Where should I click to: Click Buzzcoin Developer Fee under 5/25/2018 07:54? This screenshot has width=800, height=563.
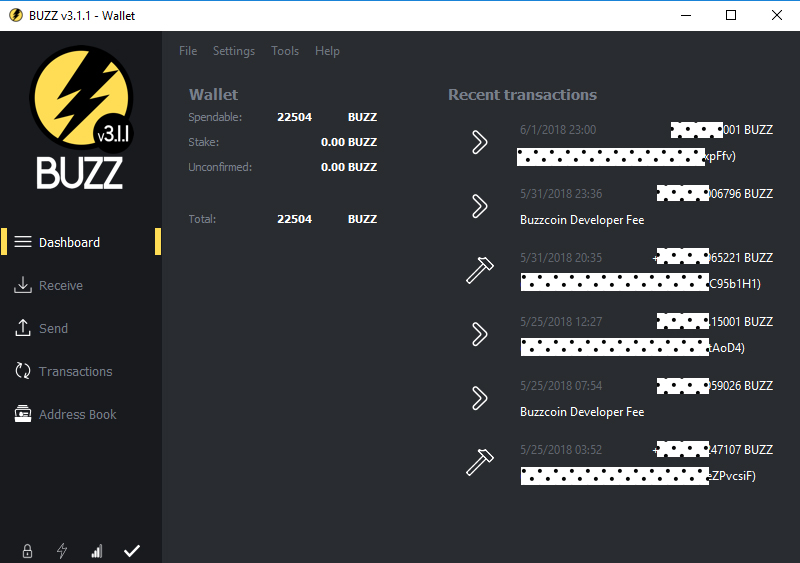(582, 412)
